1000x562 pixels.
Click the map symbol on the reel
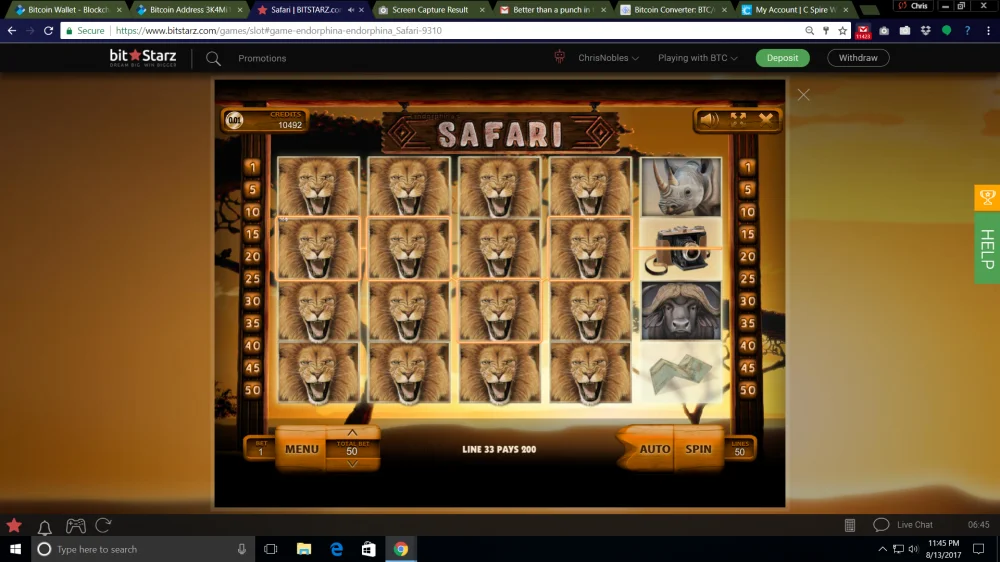pos(681,373)
